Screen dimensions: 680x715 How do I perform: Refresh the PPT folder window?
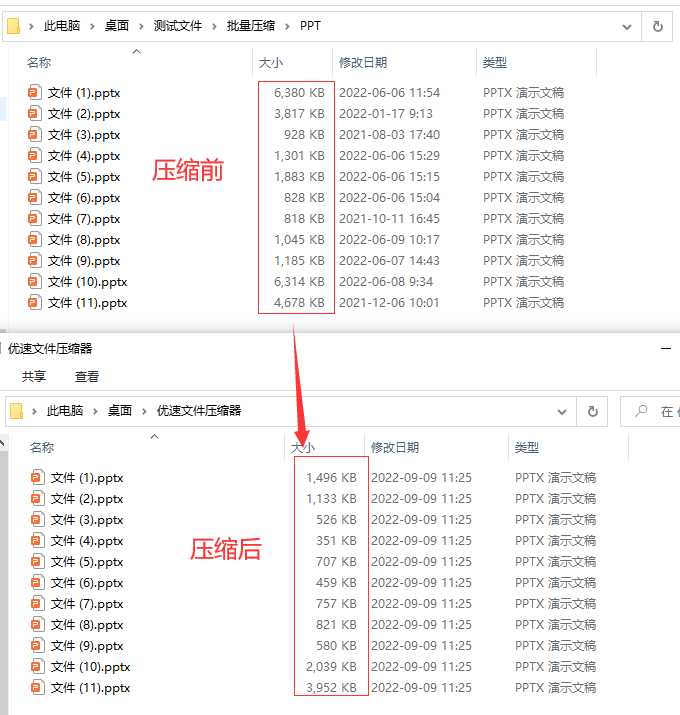pyautogui.click(x=657, y=26)
